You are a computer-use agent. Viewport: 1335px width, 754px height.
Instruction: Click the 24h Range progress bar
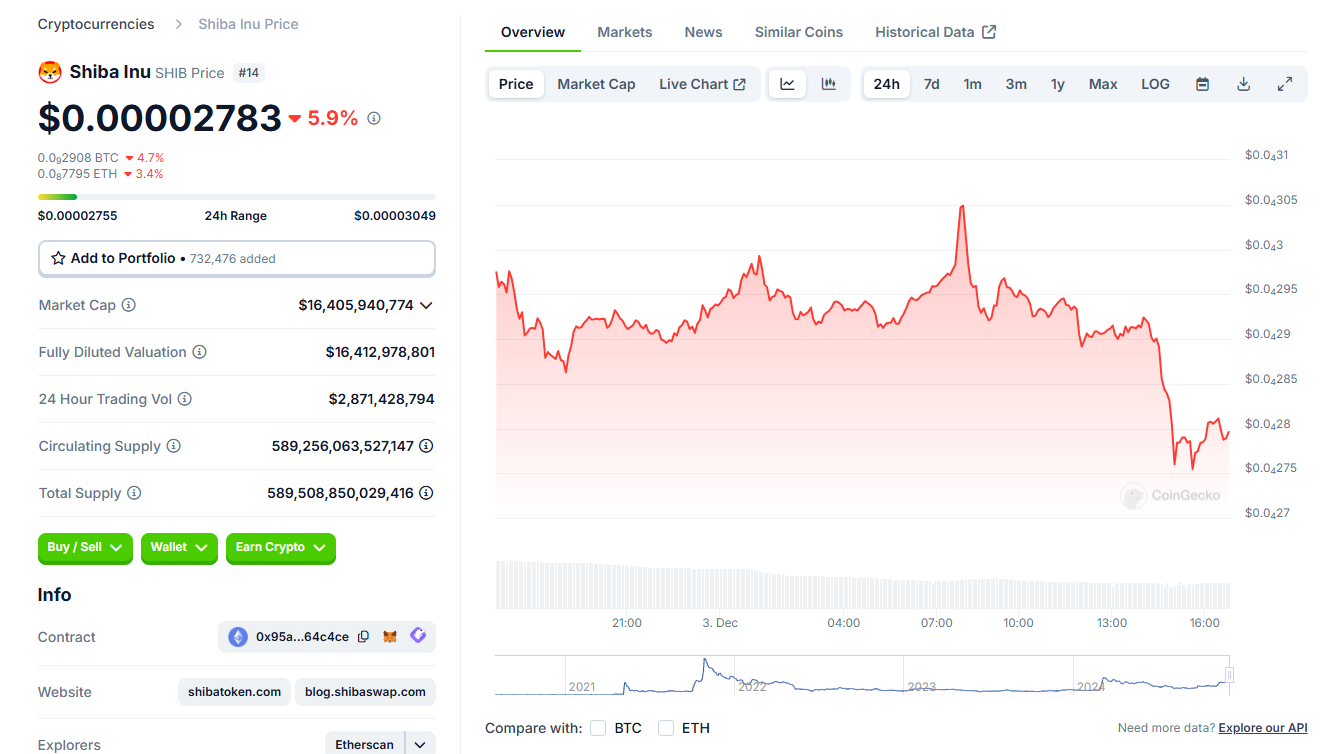point(237,197)
